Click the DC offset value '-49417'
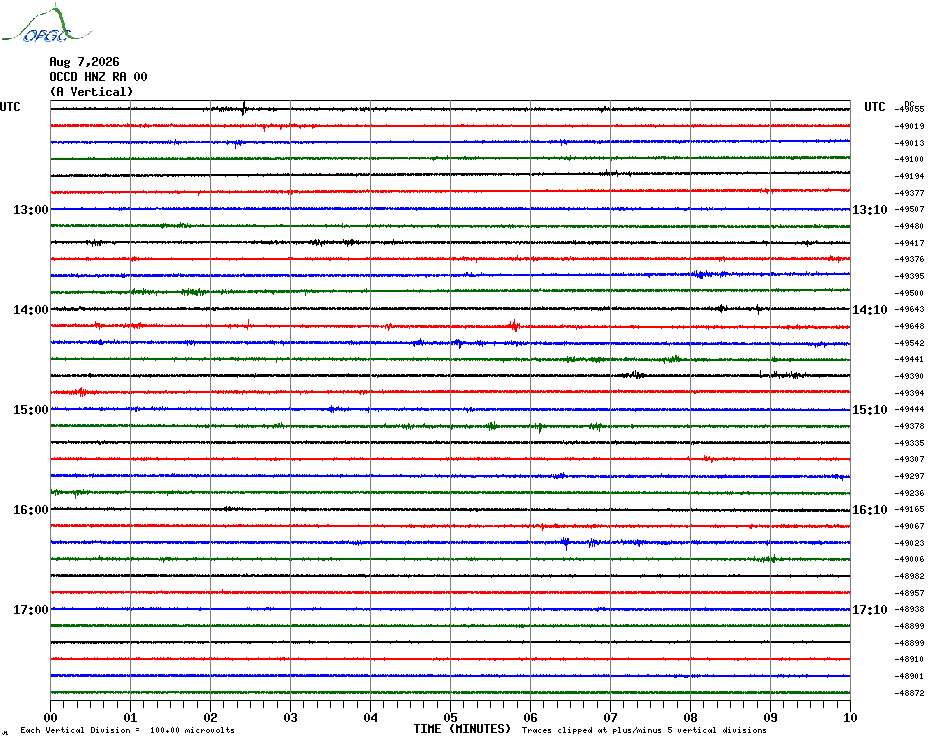930x744 pixels. (909, 243)
